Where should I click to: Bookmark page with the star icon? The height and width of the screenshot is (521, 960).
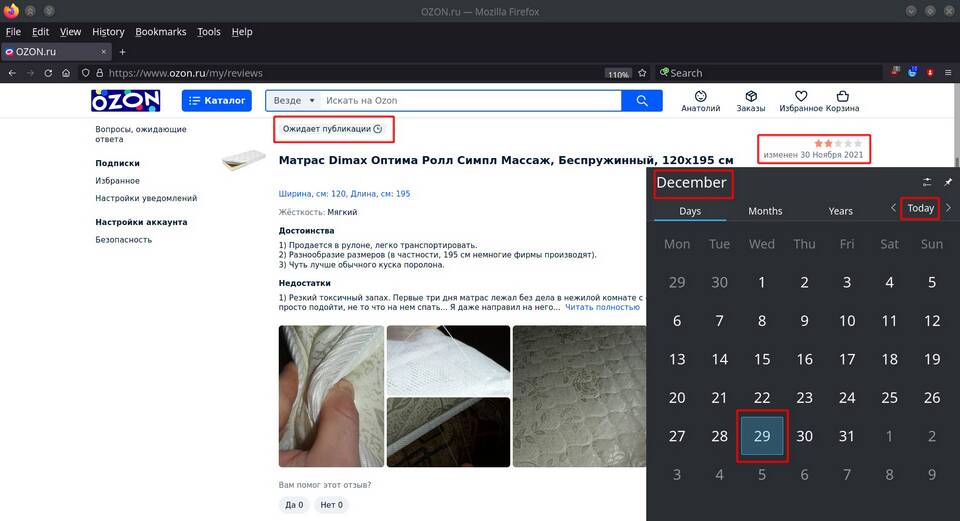tap(643, 73)
